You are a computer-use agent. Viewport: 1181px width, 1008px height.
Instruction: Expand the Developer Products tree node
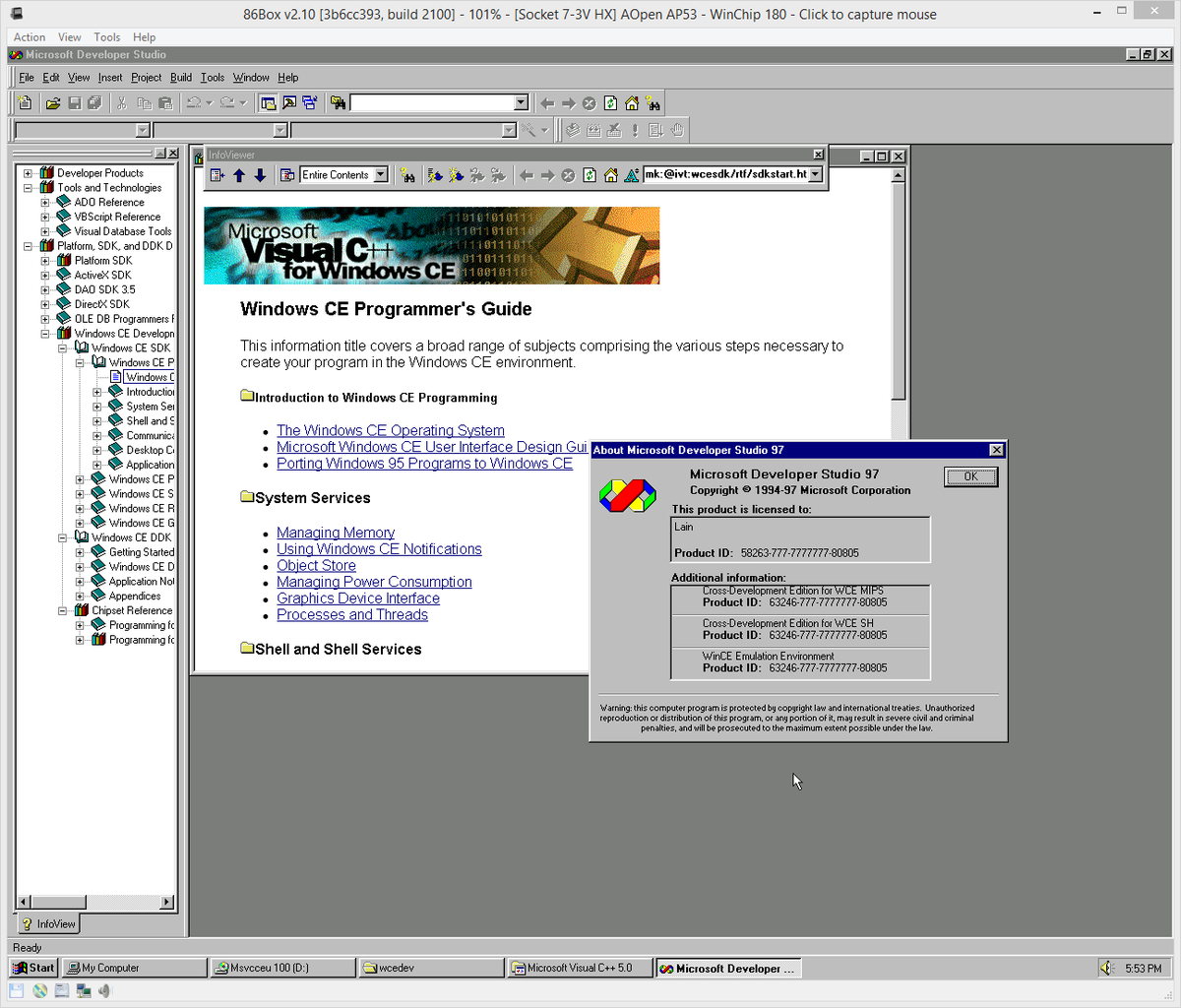(28, 173)
